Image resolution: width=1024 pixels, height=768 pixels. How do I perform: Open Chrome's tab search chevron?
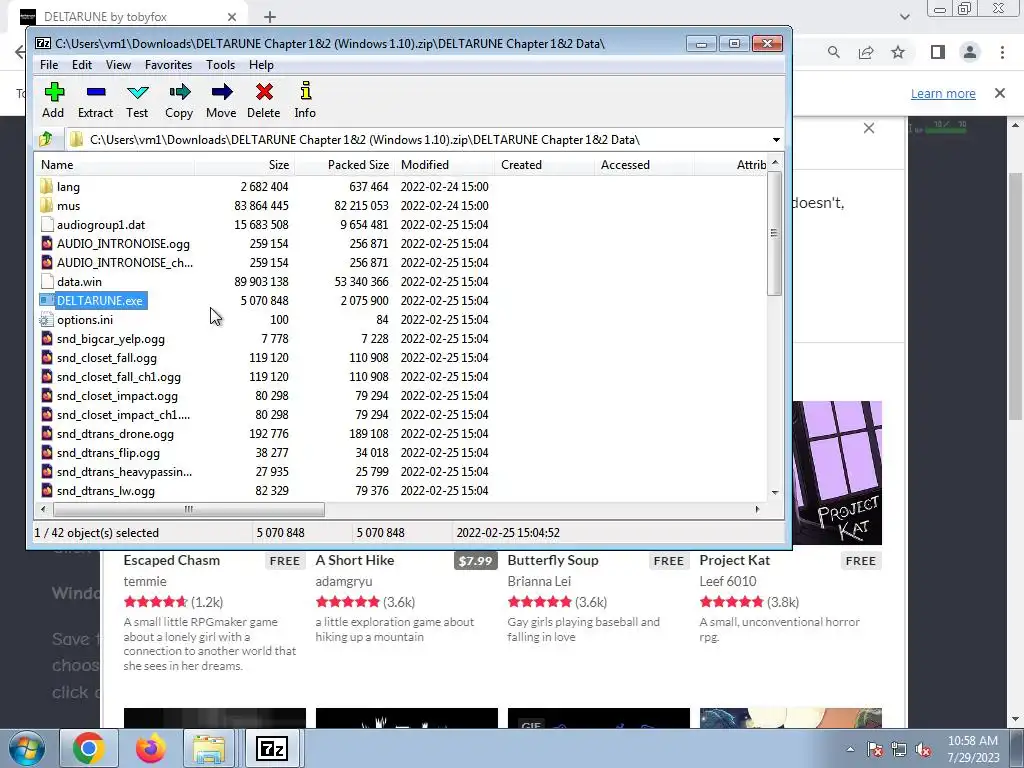pyautogui.click(x=904, y=17)
